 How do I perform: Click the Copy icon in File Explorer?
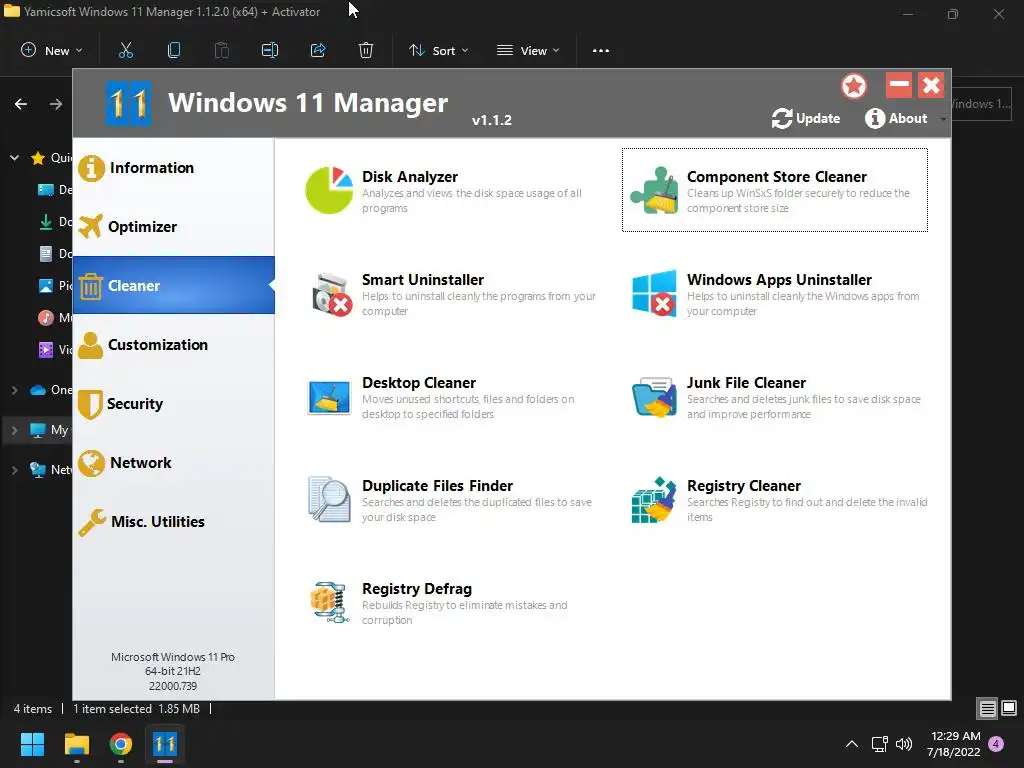pyautogui.click(x=174, y=50)
